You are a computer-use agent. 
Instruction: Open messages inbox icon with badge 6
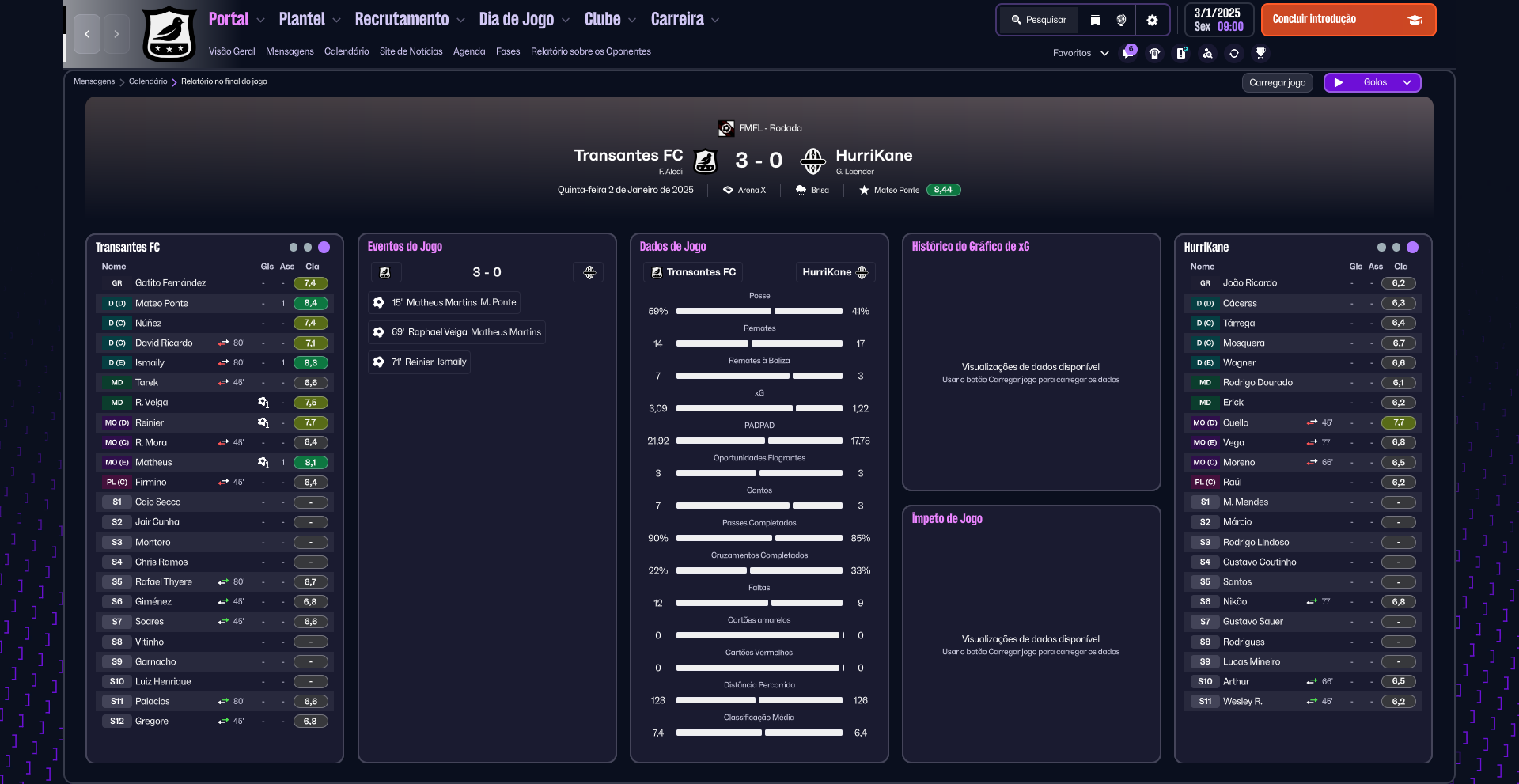(x=1128, y=53)
